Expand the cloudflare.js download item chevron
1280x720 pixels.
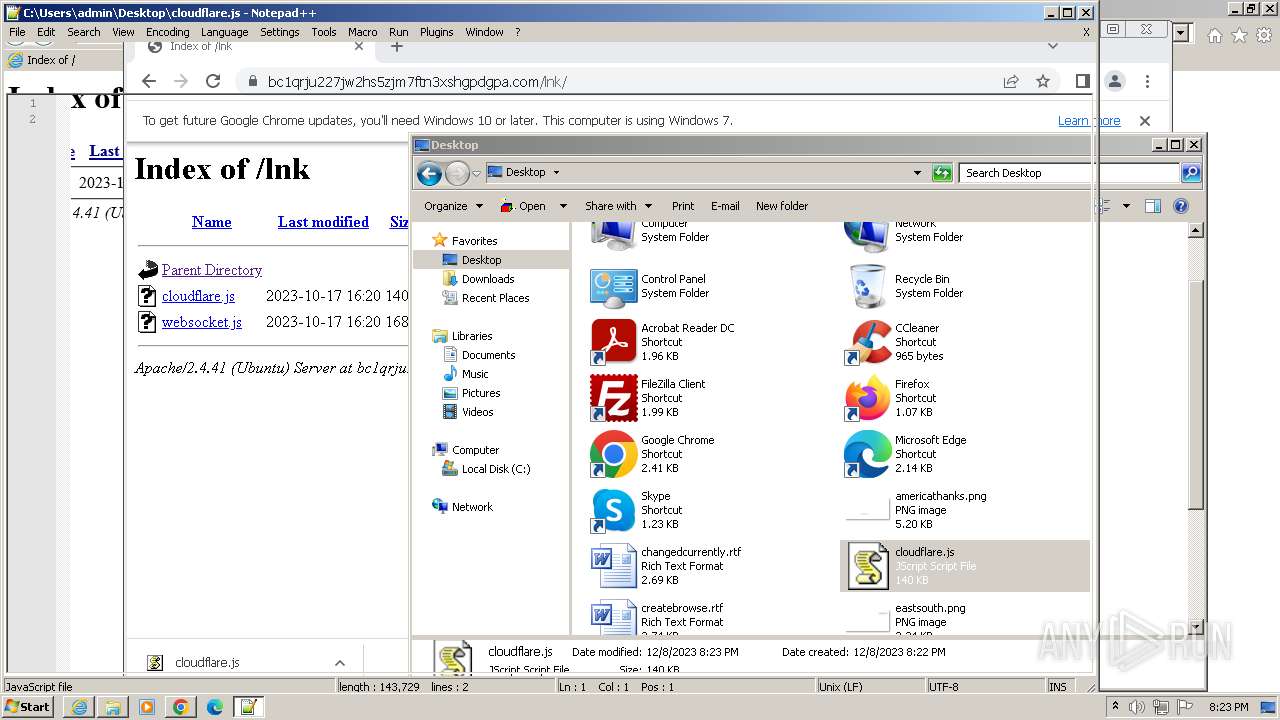(340, 663)
